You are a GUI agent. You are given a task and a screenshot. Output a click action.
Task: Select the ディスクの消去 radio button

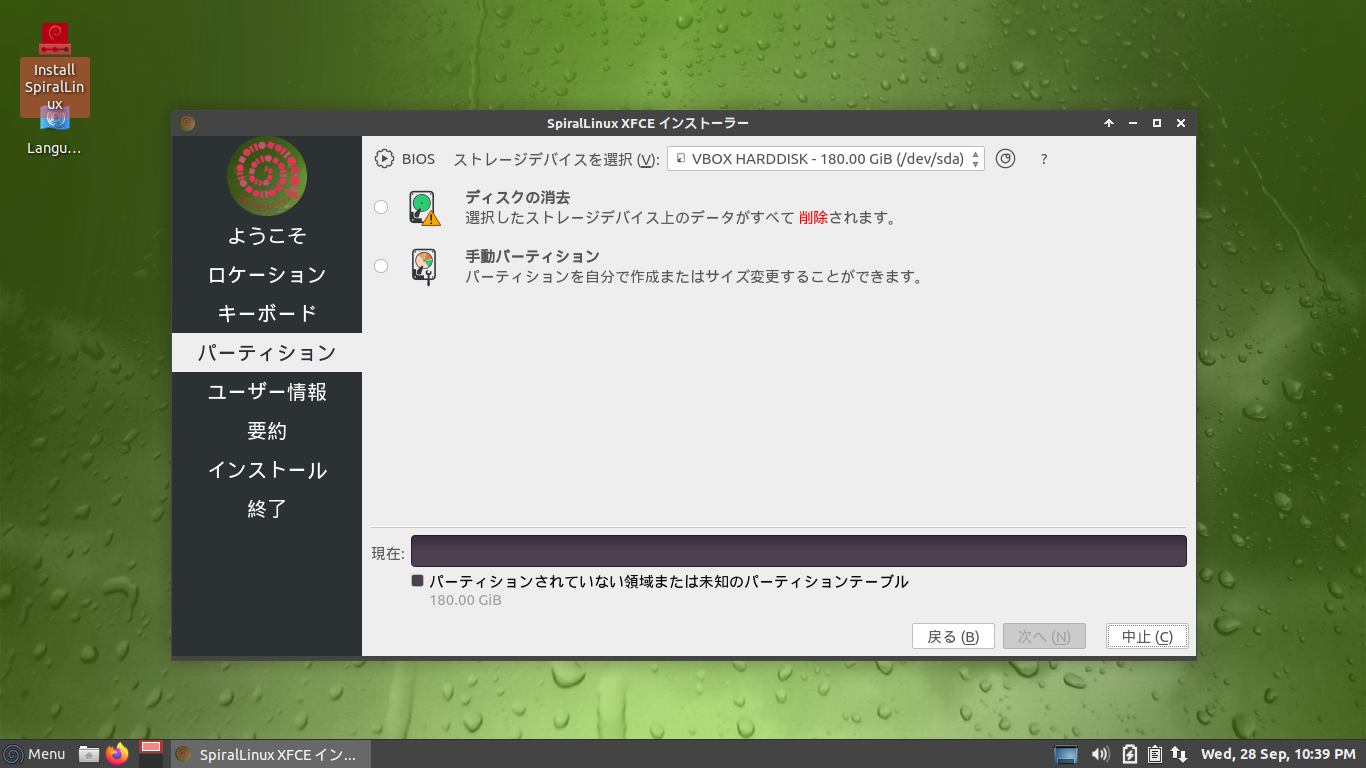tap(381, 207)
